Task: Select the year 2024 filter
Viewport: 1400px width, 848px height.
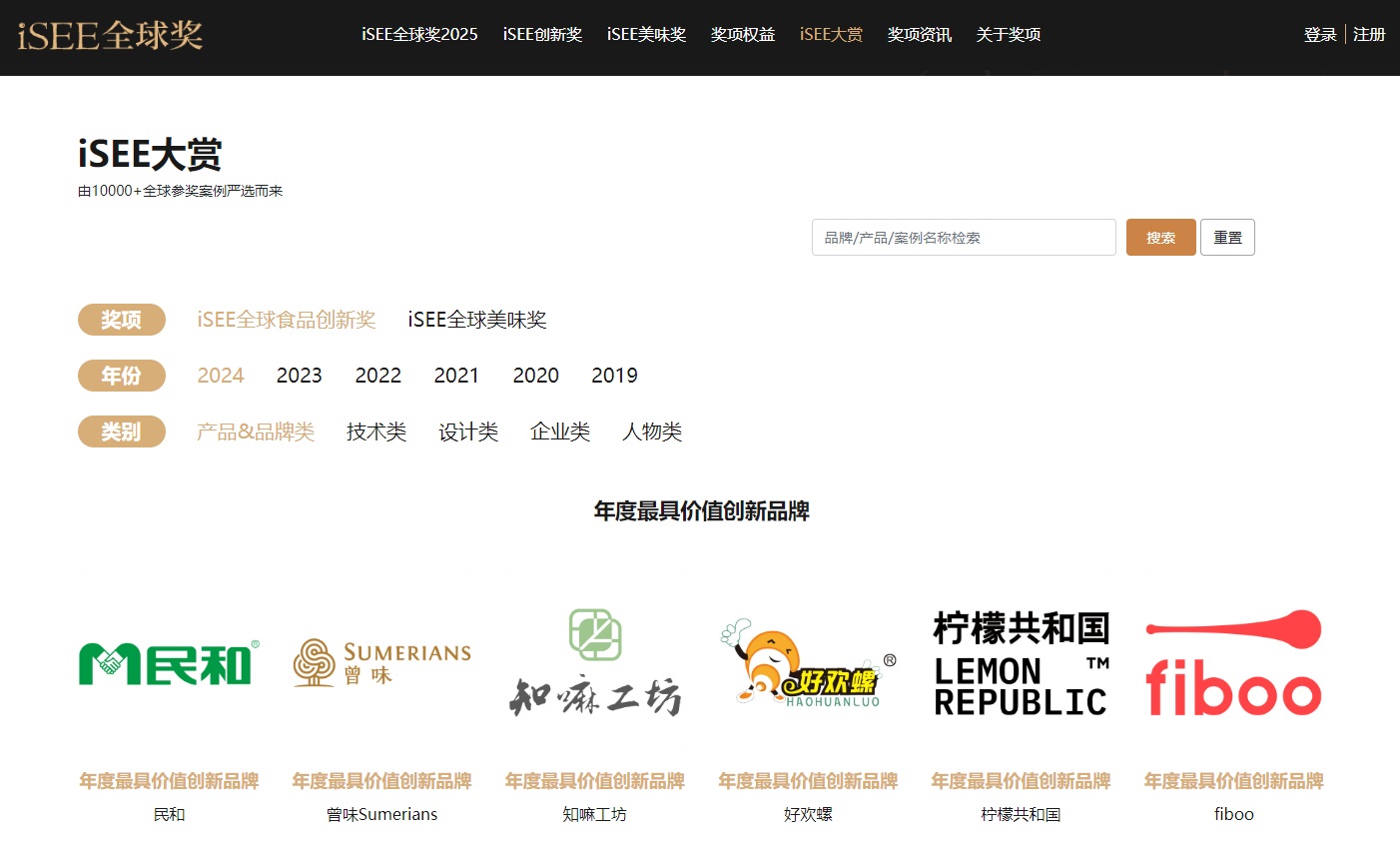Action: pos(221,376)
